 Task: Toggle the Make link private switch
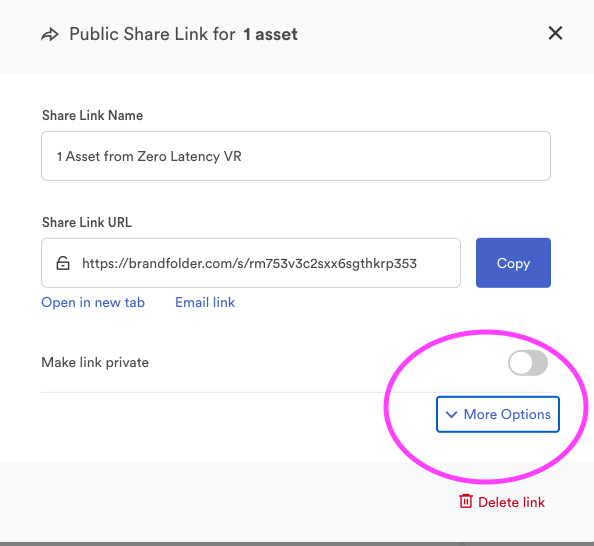[x=528, y=363]
